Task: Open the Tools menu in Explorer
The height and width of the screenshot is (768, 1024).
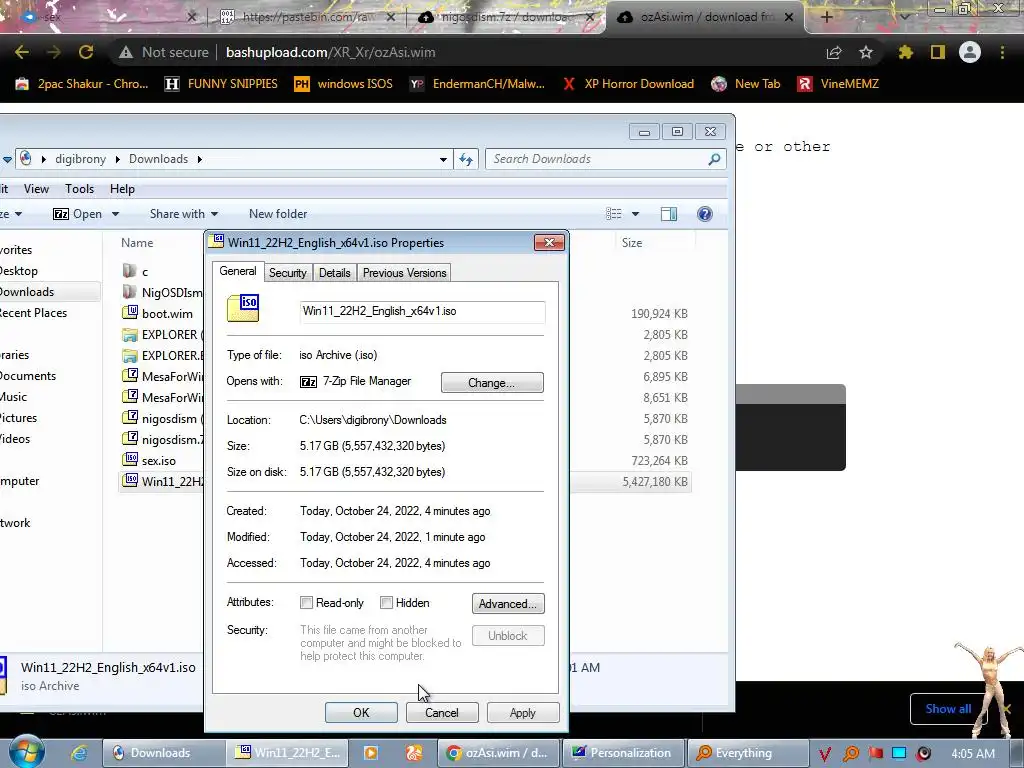Action: point(79,189)
